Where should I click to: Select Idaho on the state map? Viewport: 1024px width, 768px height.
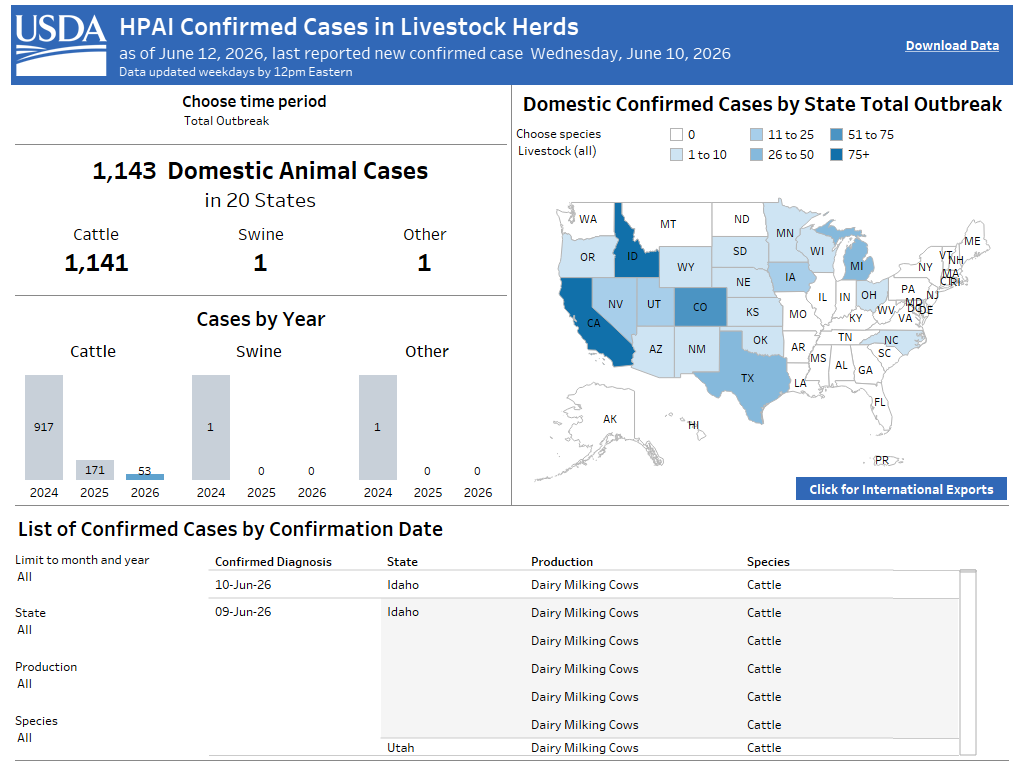coord(632,255)
